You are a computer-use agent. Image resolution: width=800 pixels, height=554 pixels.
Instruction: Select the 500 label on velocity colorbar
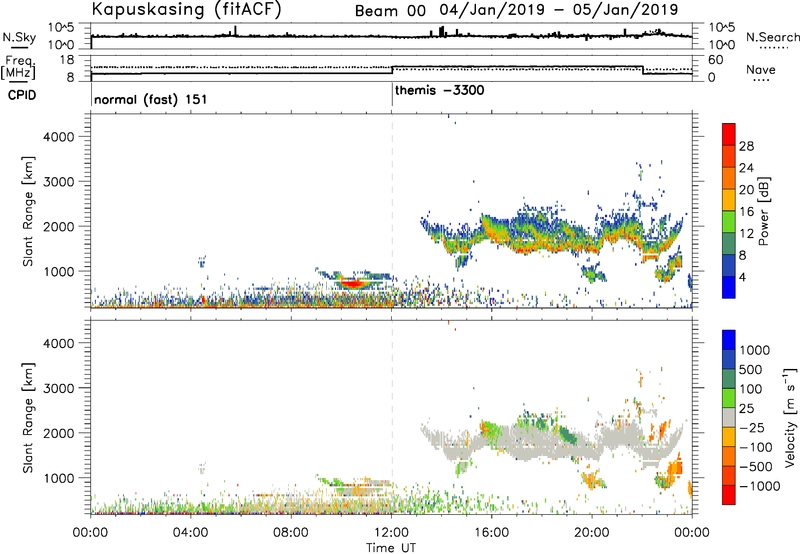point(750,369)
